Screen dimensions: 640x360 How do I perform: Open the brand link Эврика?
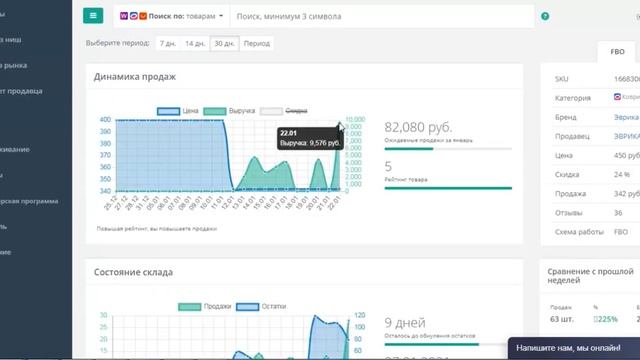[626, 117]
